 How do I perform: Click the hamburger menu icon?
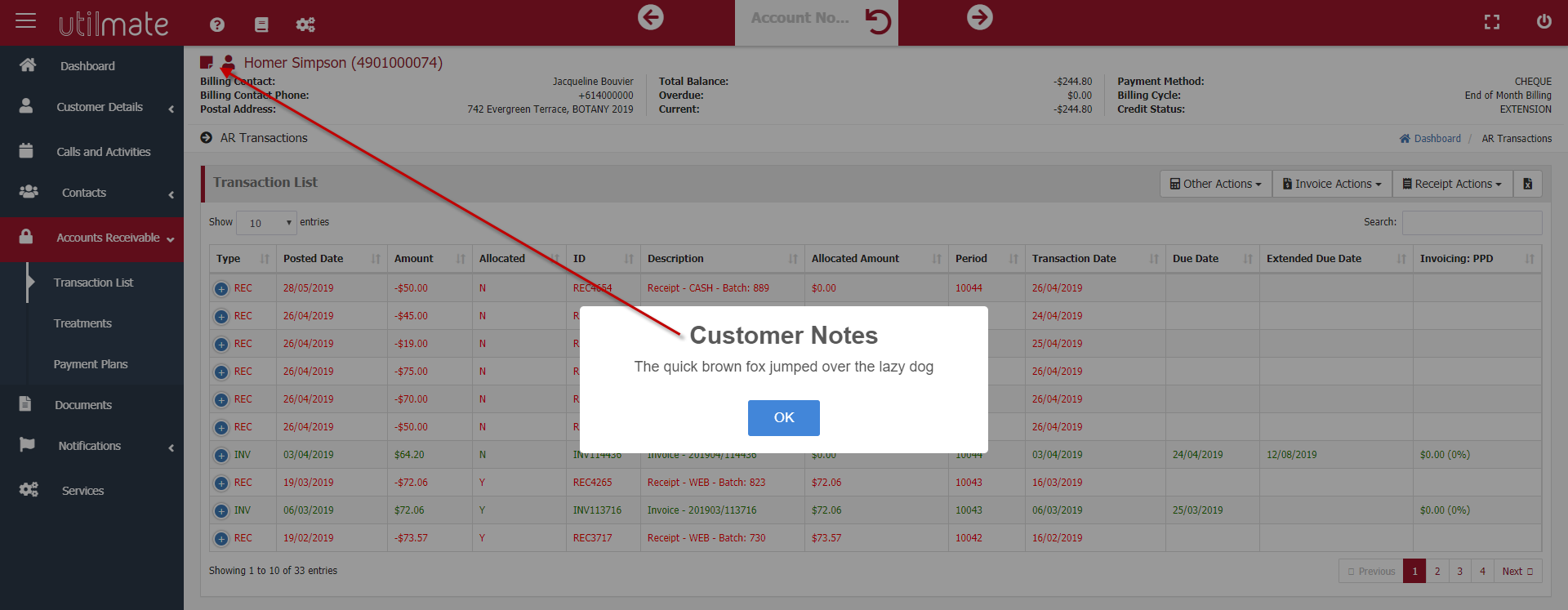(26, 20)
